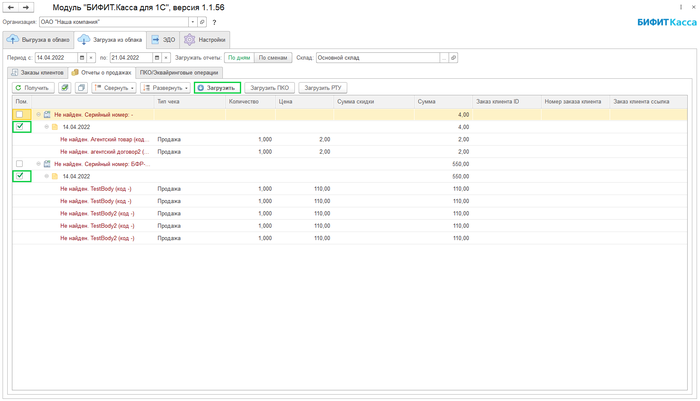Select the 'Не найден. агентский договор2' row

pos(350,152)
